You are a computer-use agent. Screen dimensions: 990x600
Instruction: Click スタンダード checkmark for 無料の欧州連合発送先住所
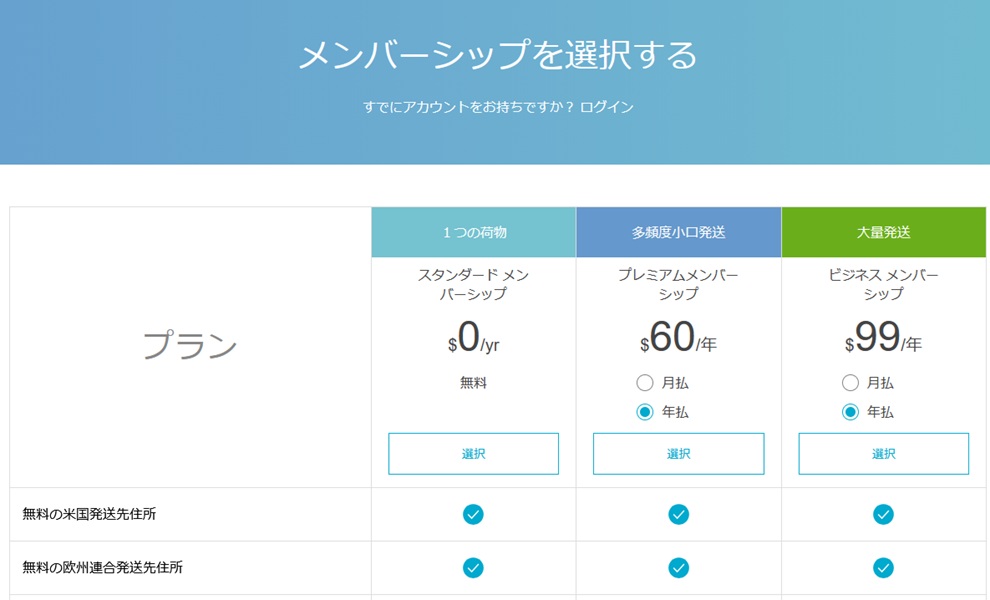point(473,567)
